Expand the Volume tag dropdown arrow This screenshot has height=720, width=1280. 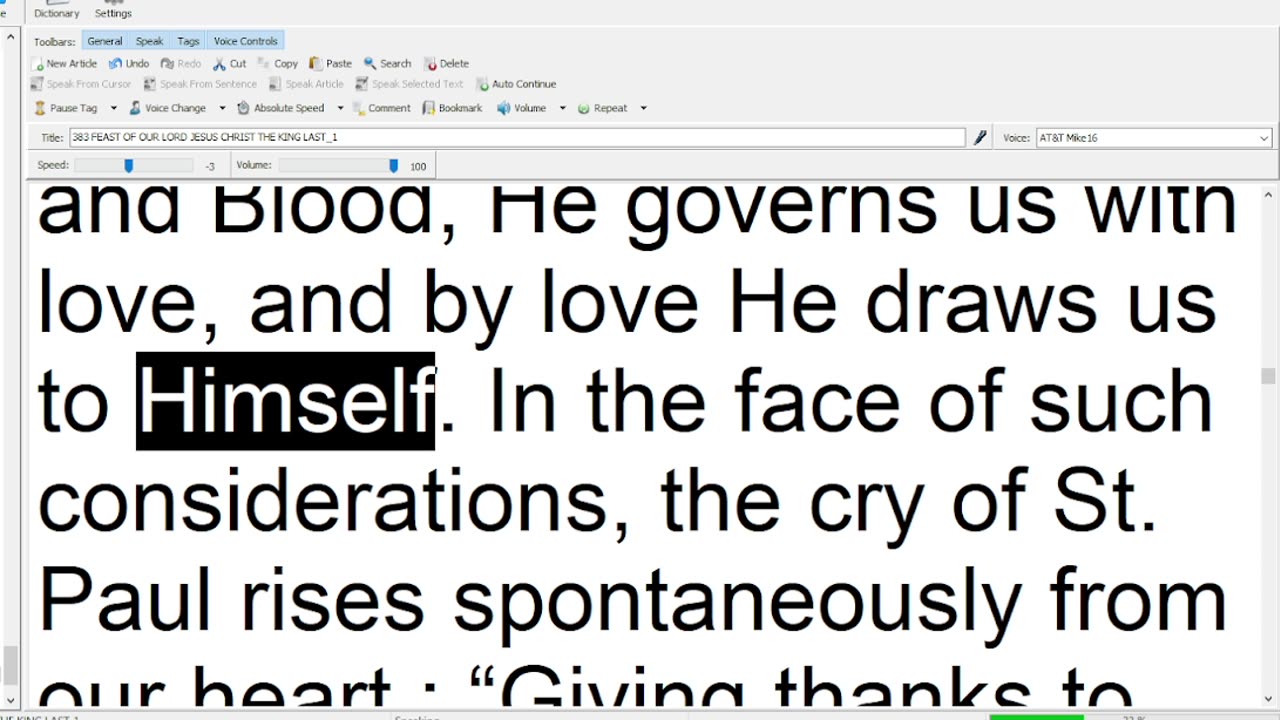562,108
